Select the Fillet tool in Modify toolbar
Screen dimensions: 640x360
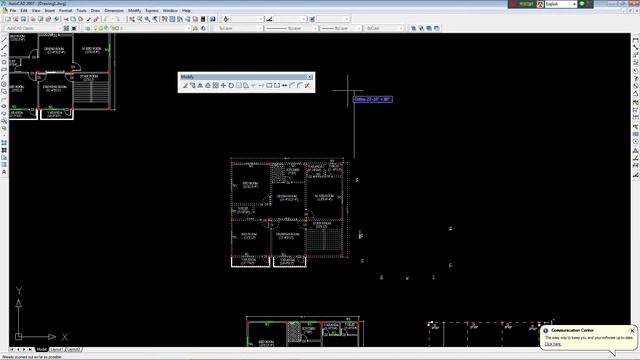pos(300,85)
